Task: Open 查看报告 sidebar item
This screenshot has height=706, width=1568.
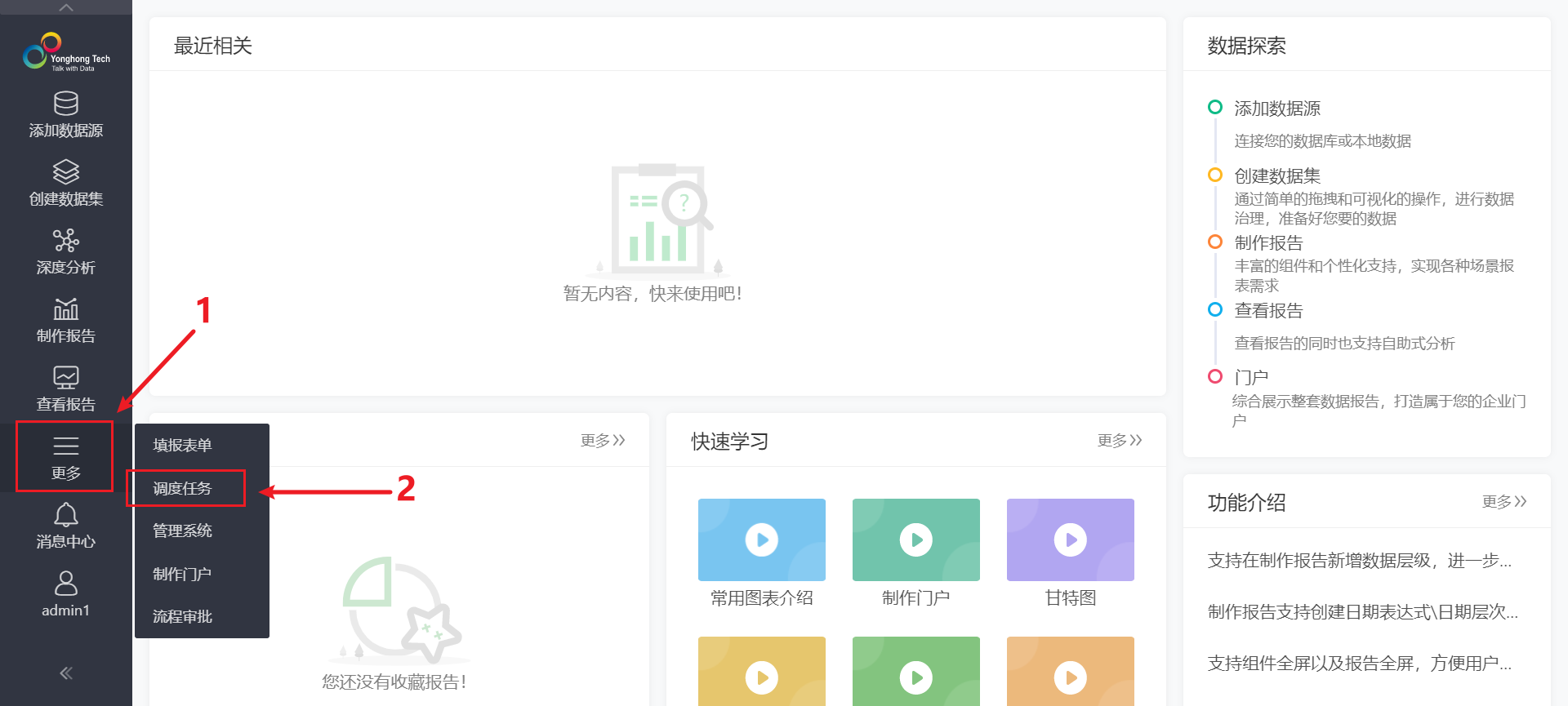Action: (66, 389)
